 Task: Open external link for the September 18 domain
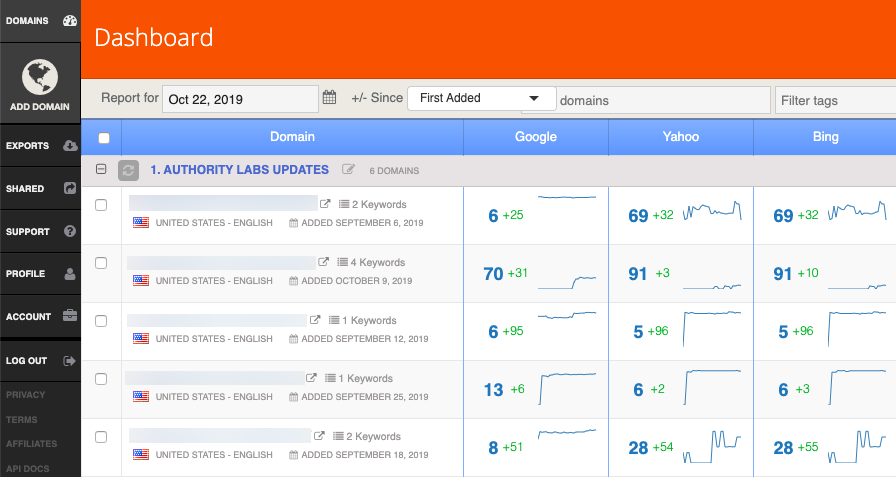click(319, 436)
